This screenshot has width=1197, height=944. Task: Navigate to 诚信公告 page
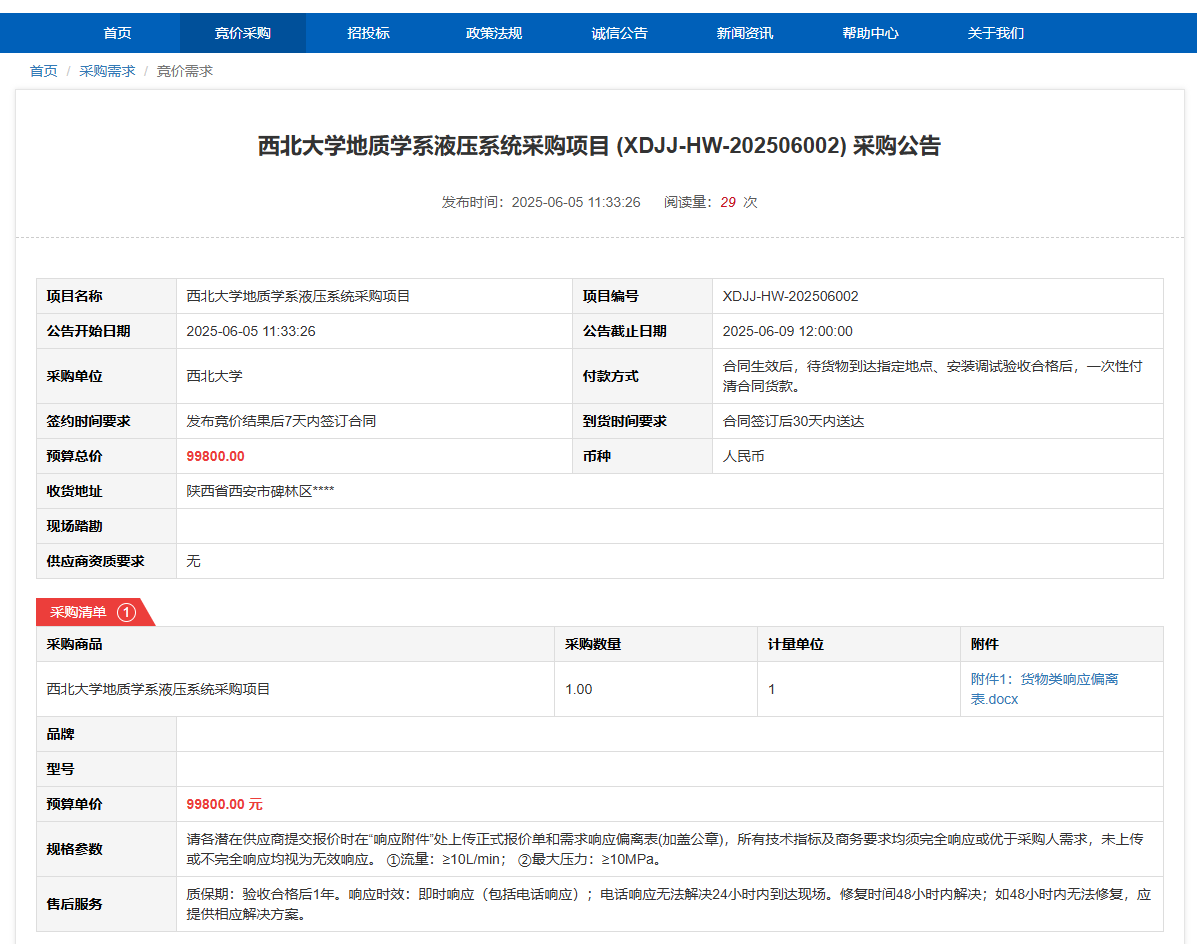[x=619, y=33]
